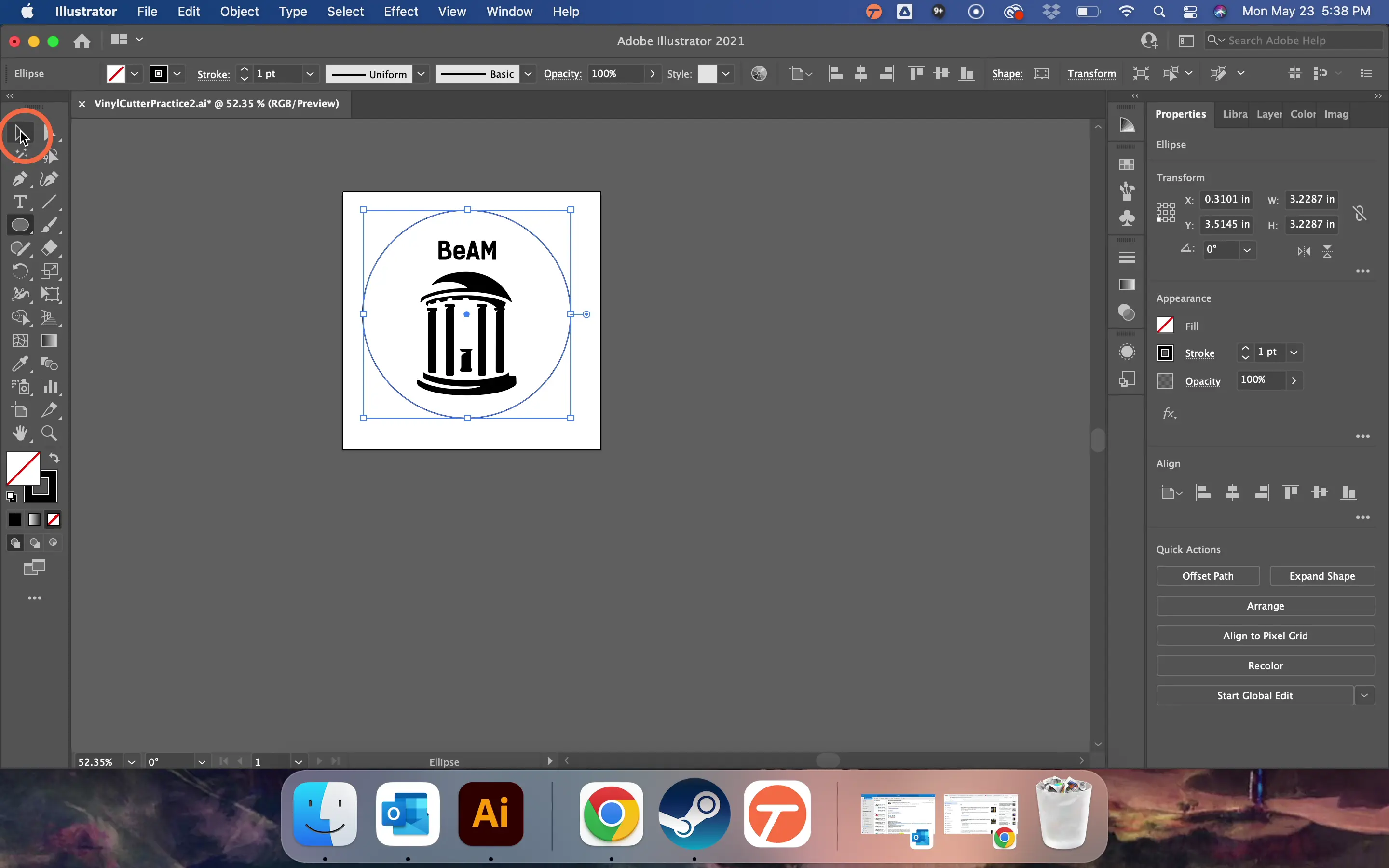Select the Artboard tool

pyautogui.click(x=20, y=410)
